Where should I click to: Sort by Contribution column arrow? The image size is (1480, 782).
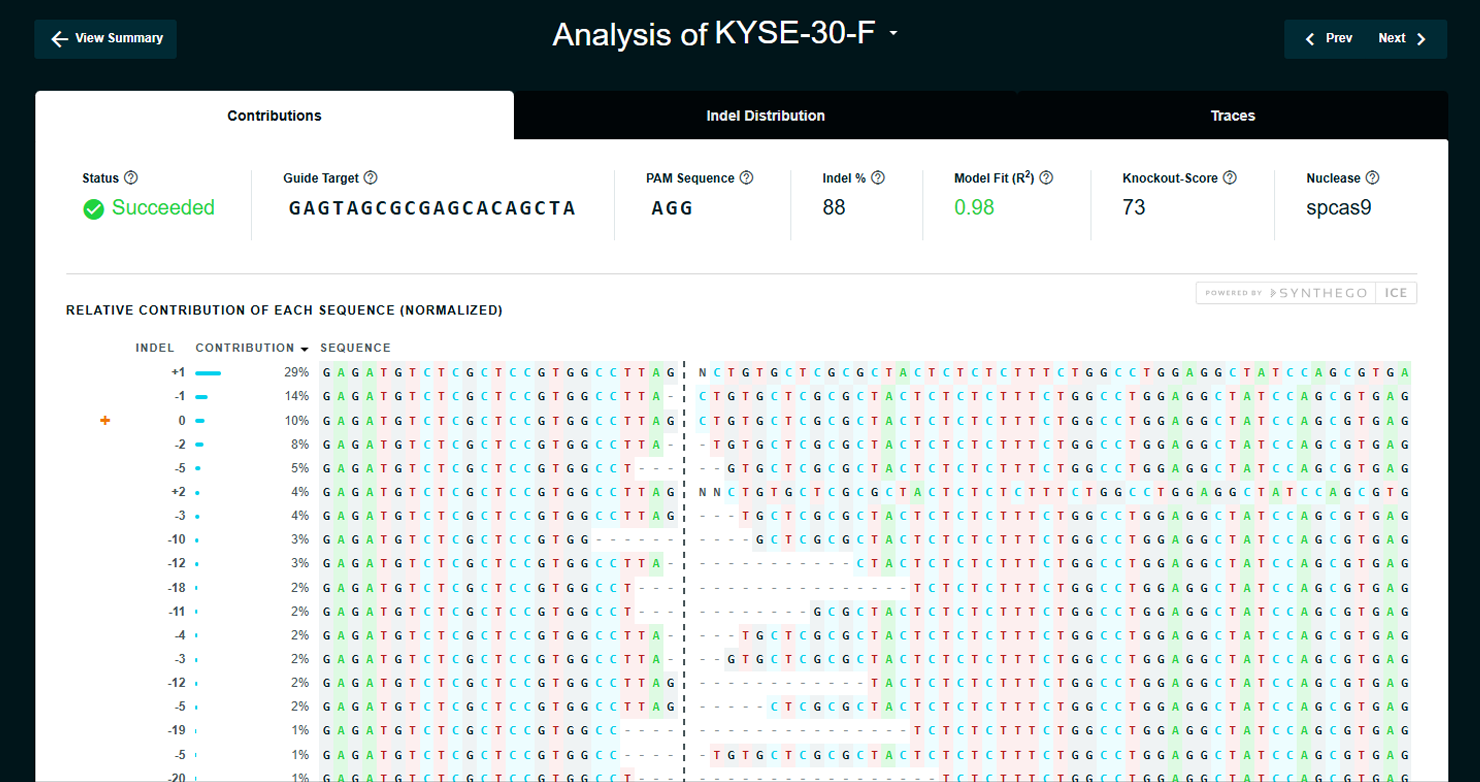coord(304,349)
